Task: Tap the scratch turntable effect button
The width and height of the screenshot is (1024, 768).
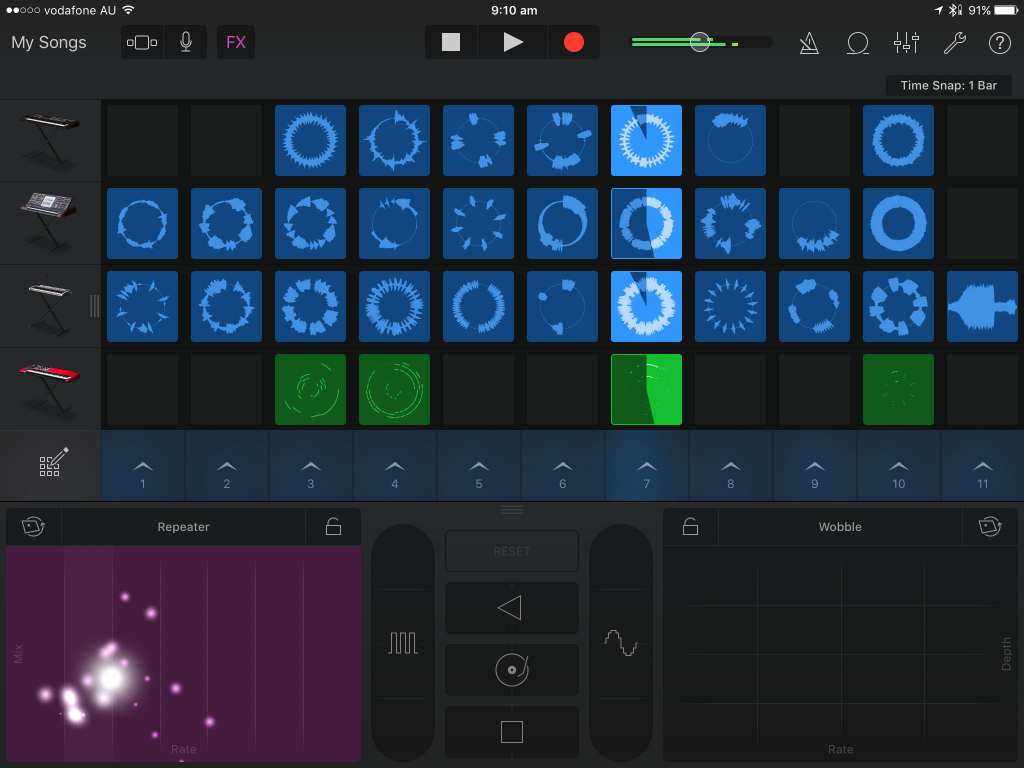Action: [x=511, y=670]
